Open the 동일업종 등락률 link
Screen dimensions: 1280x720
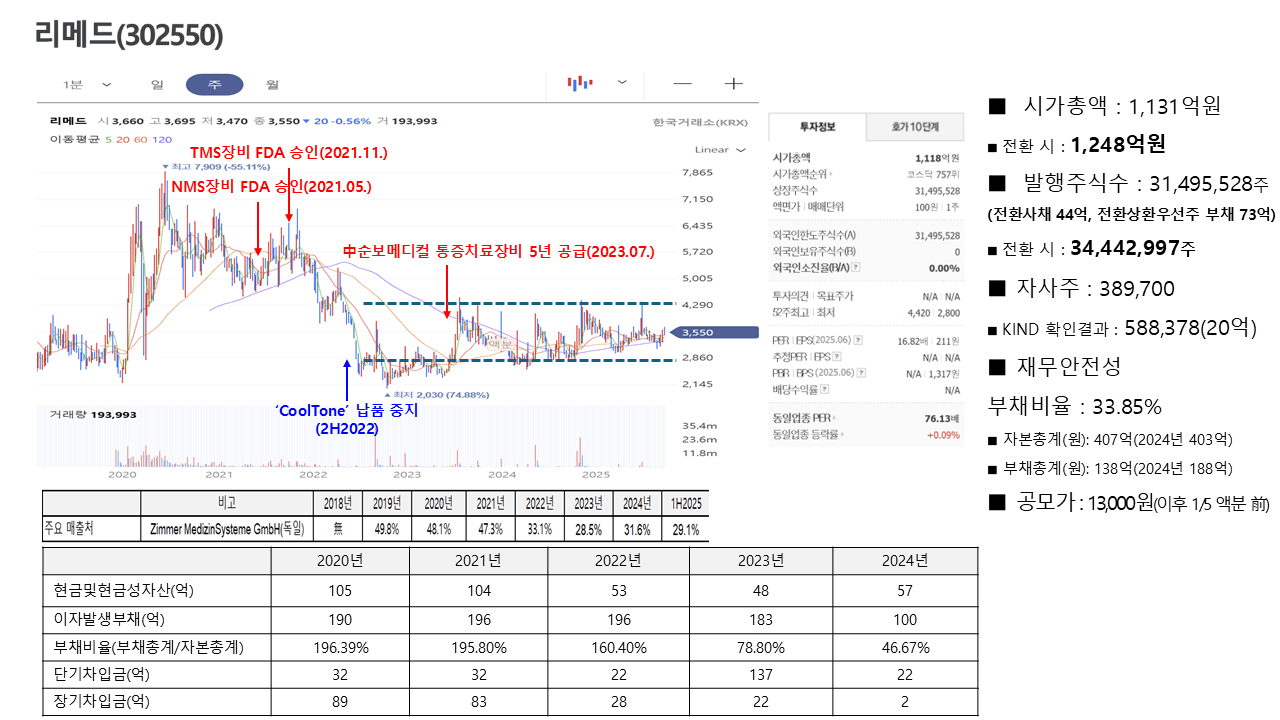pos(806,434)
